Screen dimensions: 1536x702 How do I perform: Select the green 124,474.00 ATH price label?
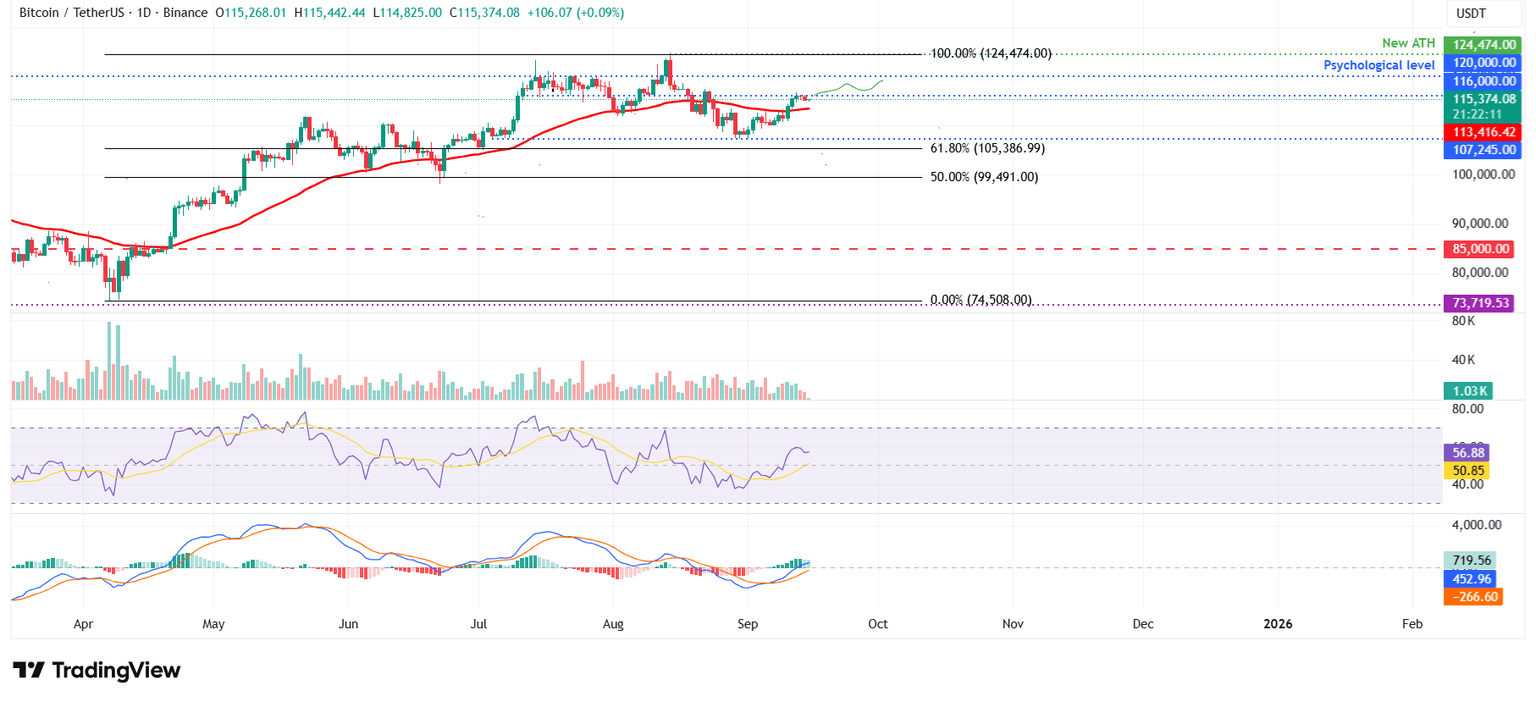pos(1483,43)
